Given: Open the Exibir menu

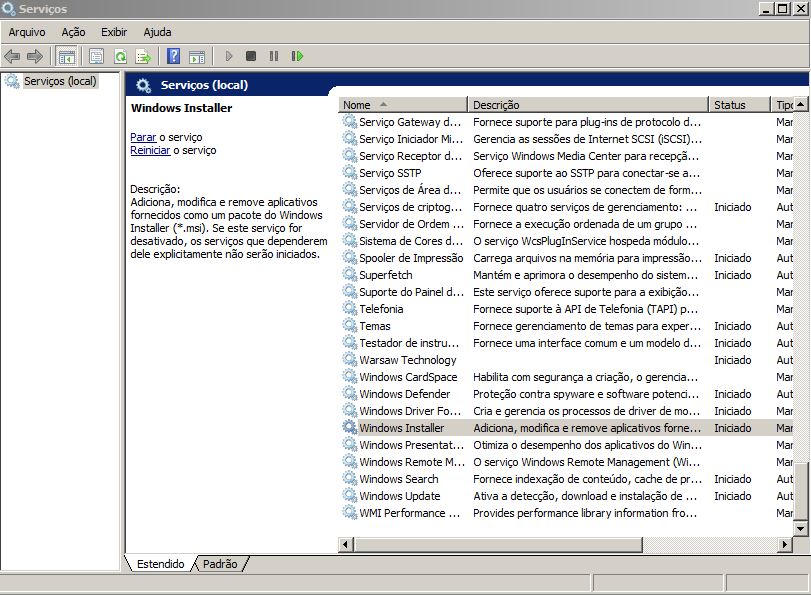Looking at the screenshot, I should tap(114, 32).
